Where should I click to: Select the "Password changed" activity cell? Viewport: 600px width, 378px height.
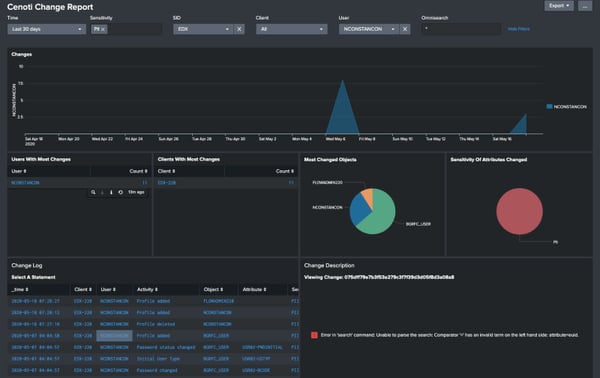pyautogui.click(x=157, y=370)
